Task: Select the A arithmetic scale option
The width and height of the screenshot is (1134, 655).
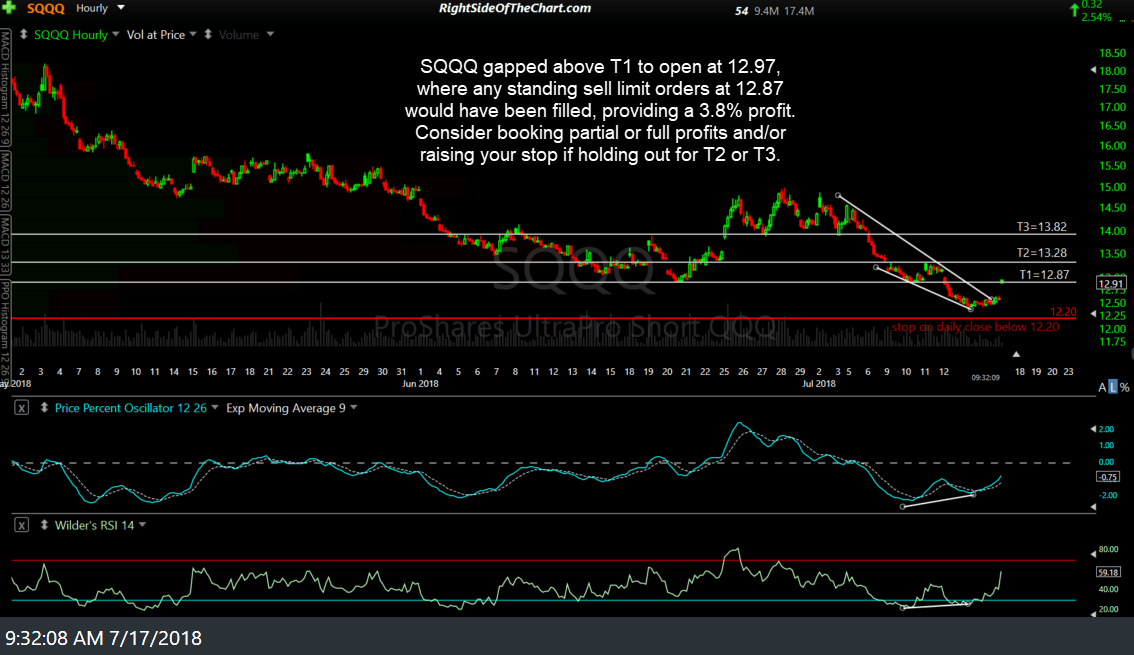Action: click(x=1102, y=388)
